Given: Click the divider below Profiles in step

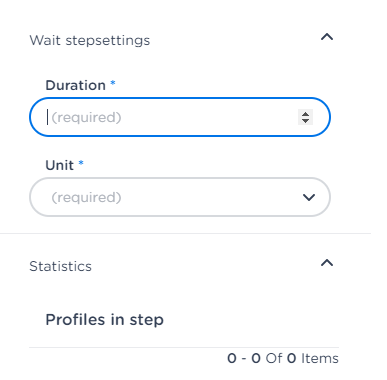Looking at the screenshot, I should pos(184,347).
